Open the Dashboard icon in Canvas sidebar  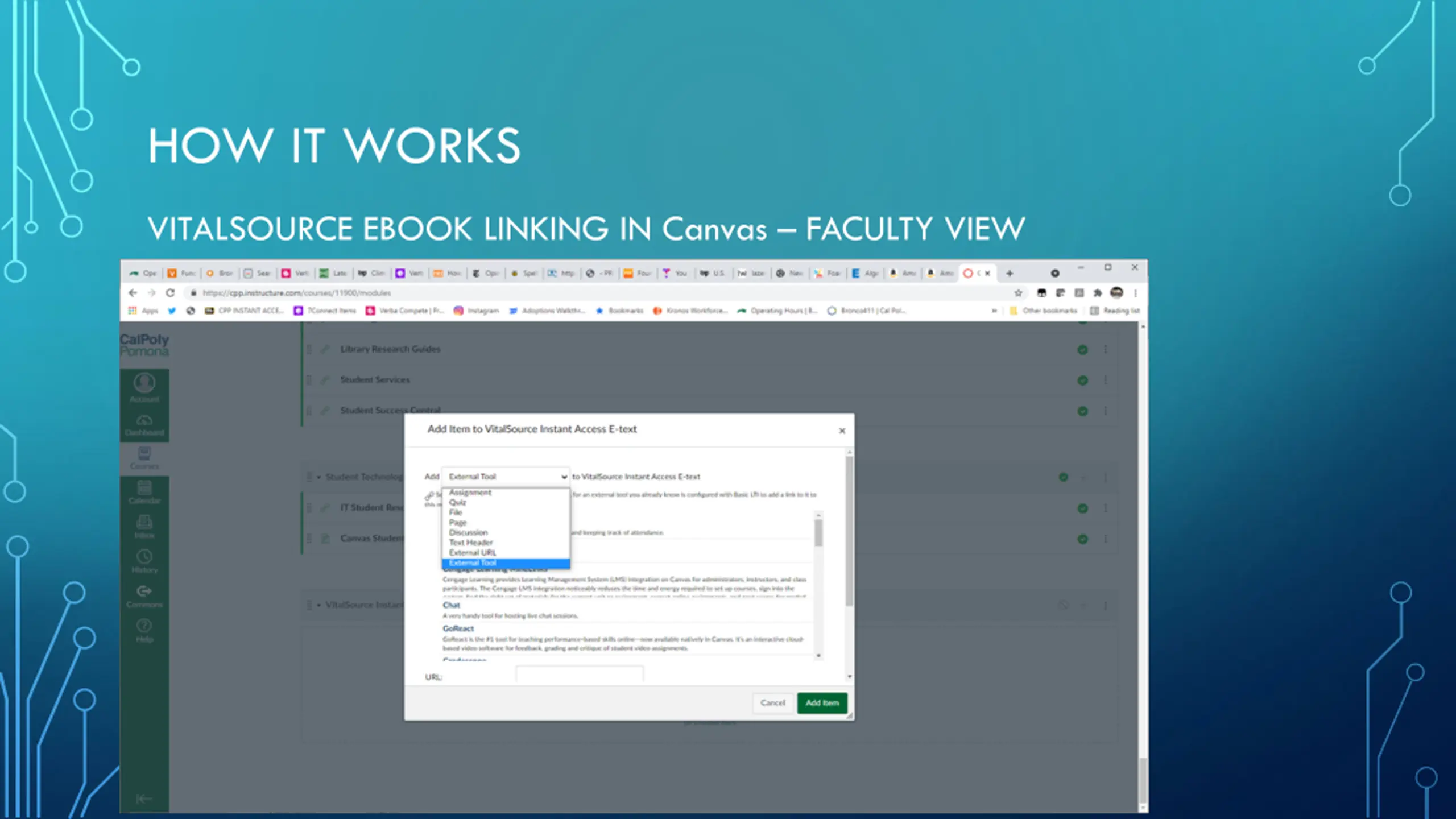pyautogui.click(x=144, y=425)
